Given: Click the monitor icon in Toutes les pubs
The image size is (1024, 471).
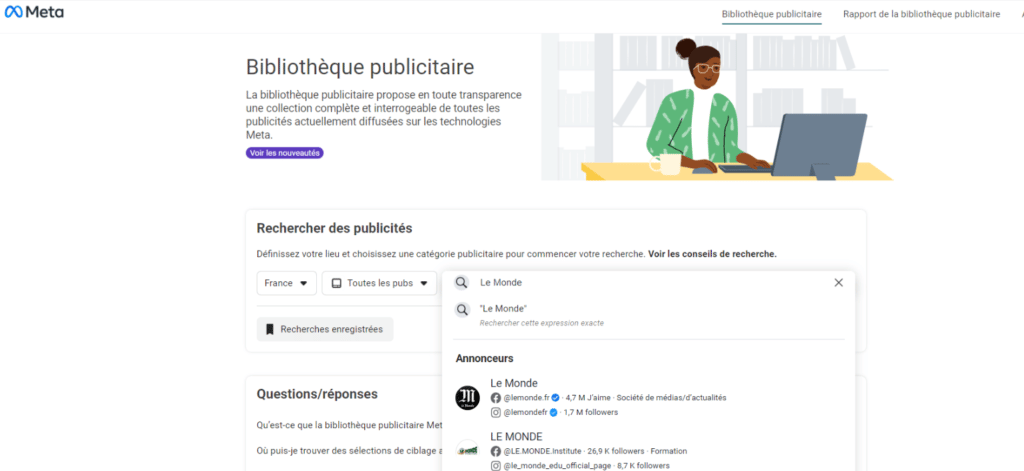Looking at the screenshot, I should click(x=337, y=284).
